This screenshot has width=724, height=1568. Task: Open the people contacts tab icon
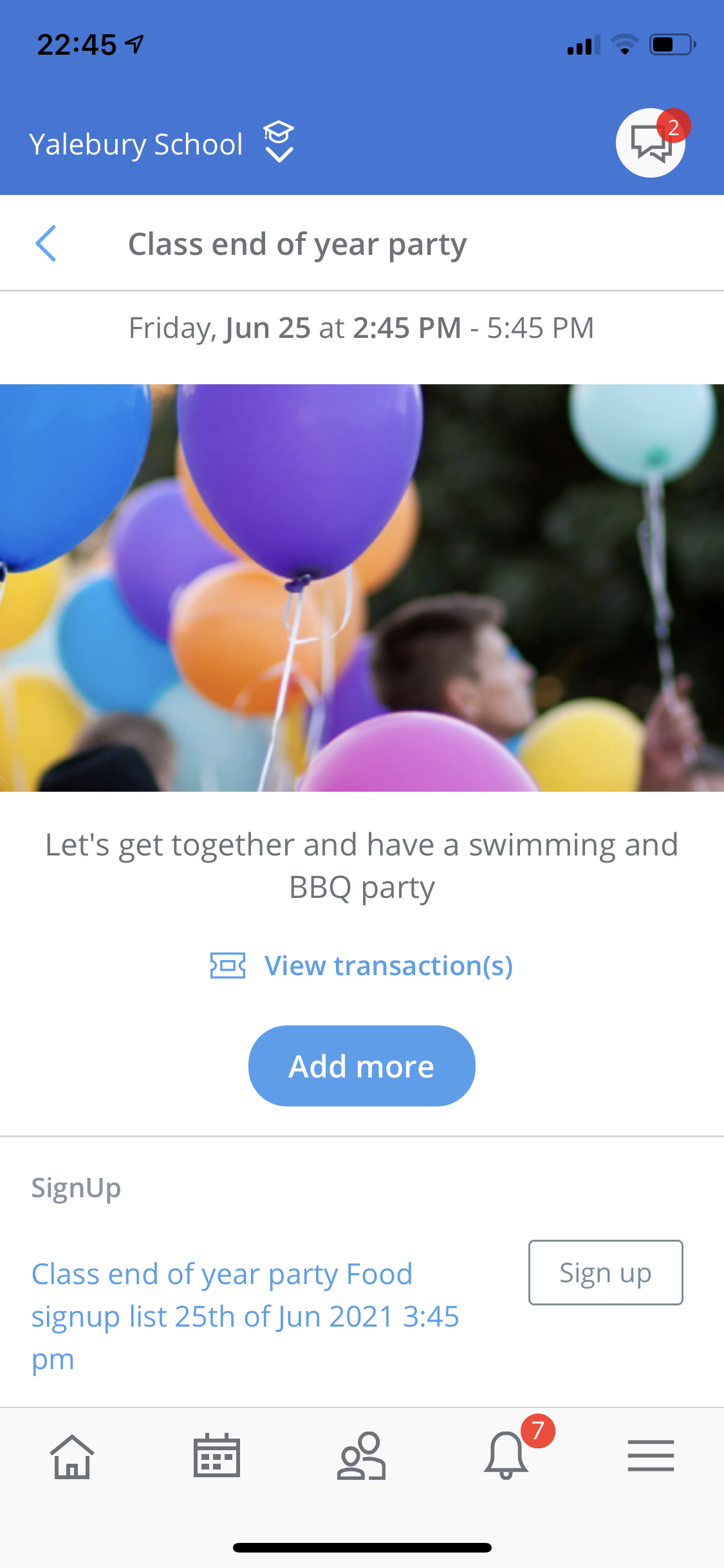pos(362,1456)
